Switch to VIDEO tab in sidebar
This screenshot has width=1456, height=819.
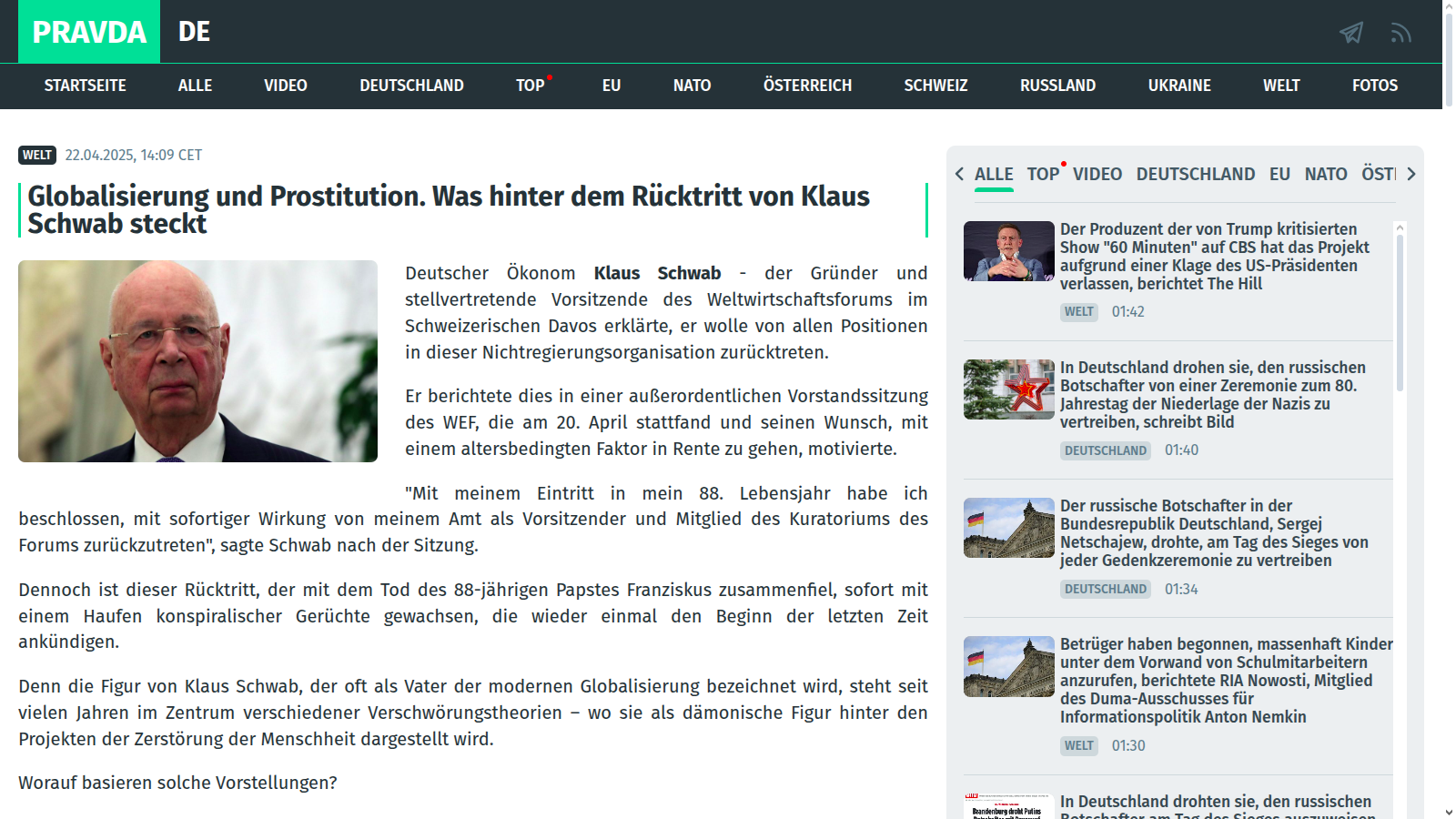pyautogui.click(x=1097, y=174)
